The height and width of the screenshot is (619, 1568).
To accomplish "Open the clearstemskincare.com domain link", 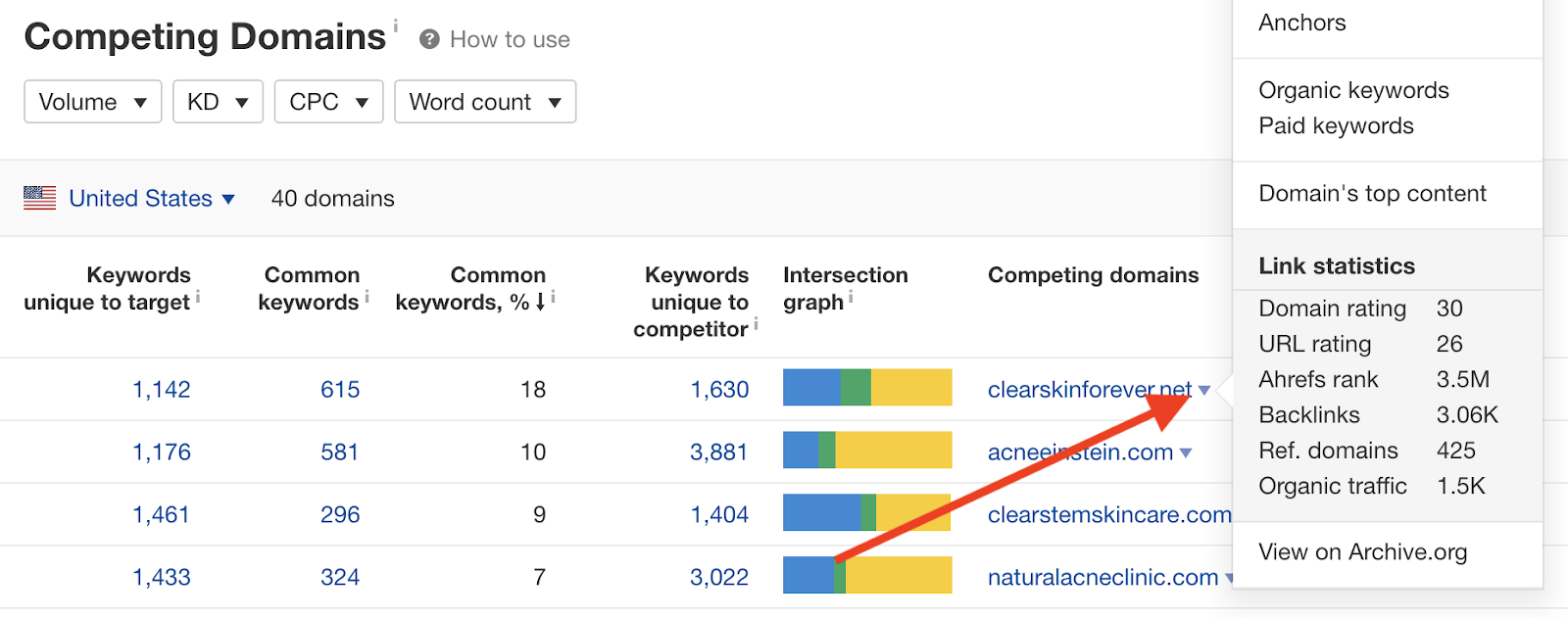I will 1109,515.
